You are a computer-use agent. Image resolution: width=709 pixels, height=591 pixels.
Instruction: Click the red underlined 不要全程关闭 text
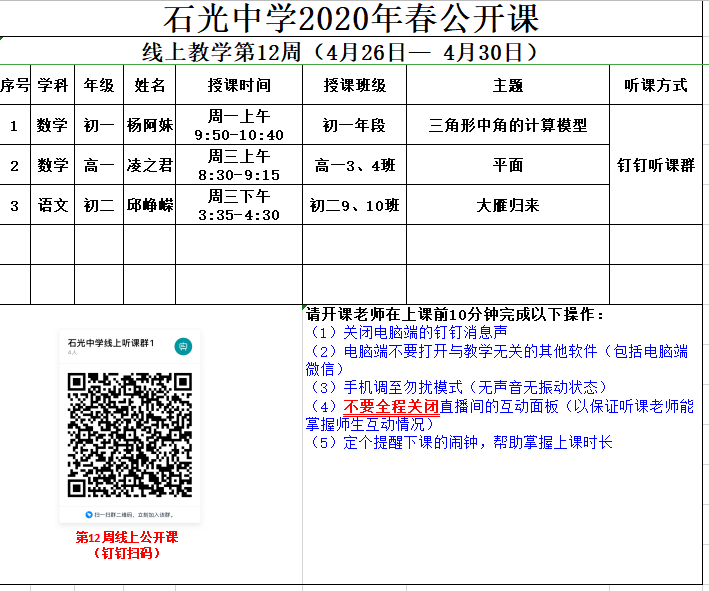[x=391, y=407]
